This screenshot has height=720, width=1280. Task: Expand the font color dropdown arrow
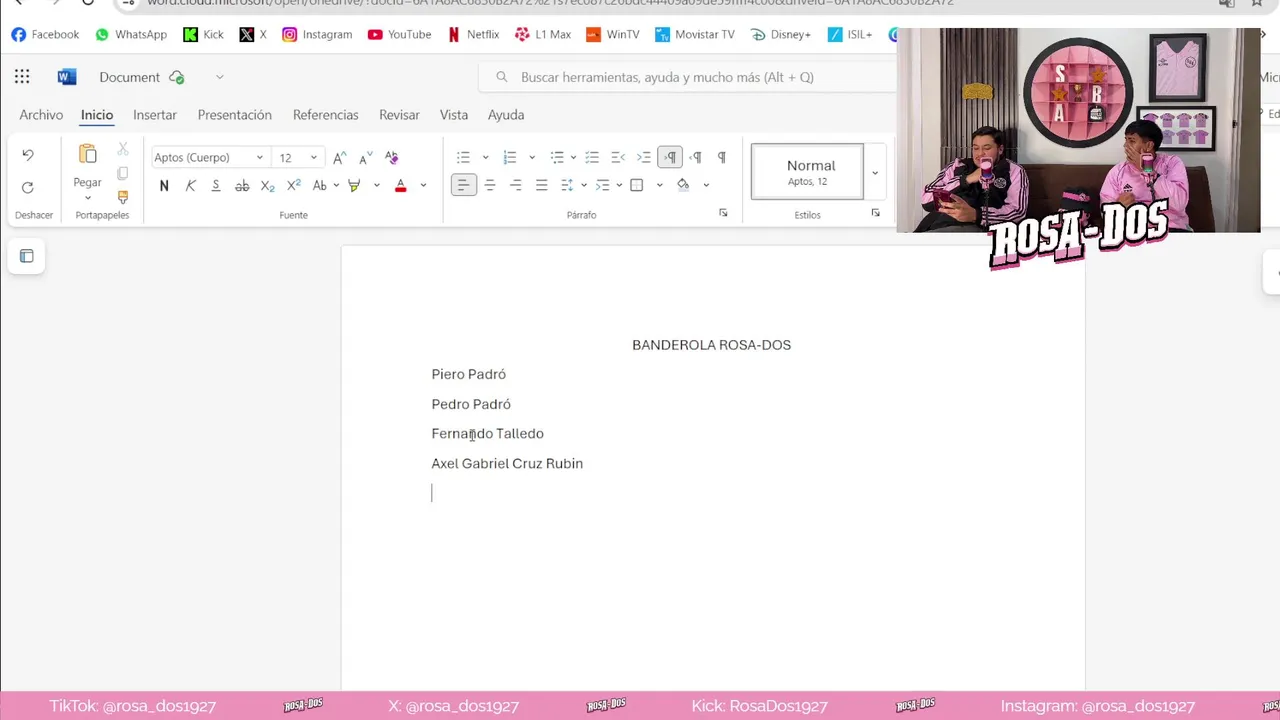pos(423,185)
